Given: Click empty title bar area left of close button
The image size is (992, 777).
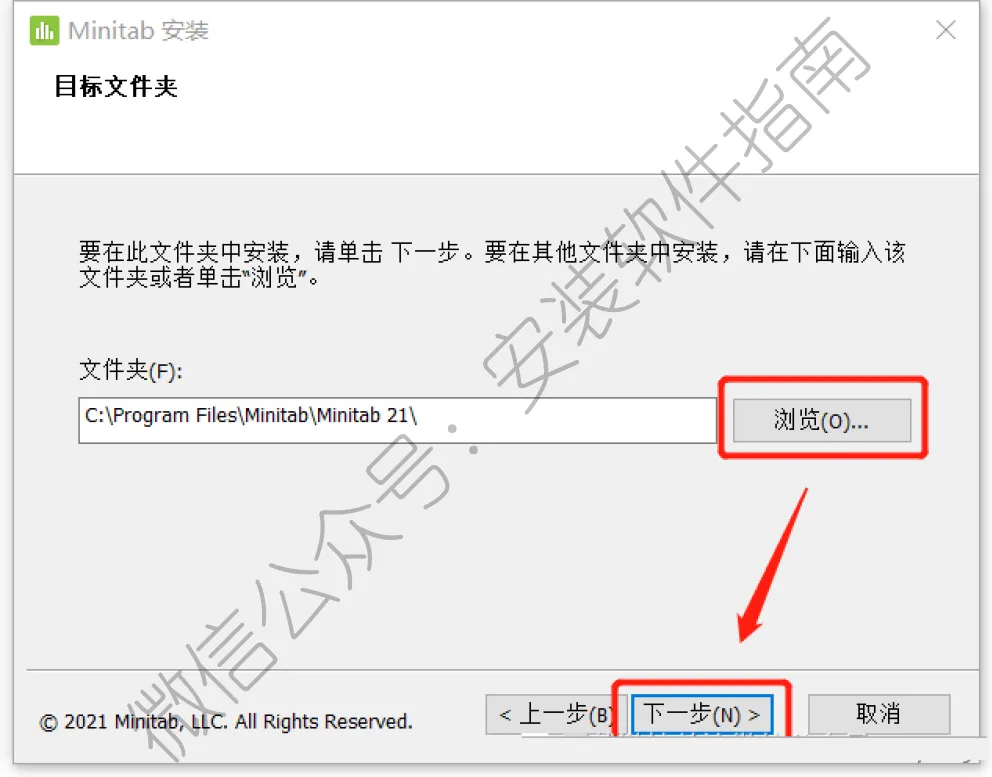Looking at the screenshot, I should (569, 30).
